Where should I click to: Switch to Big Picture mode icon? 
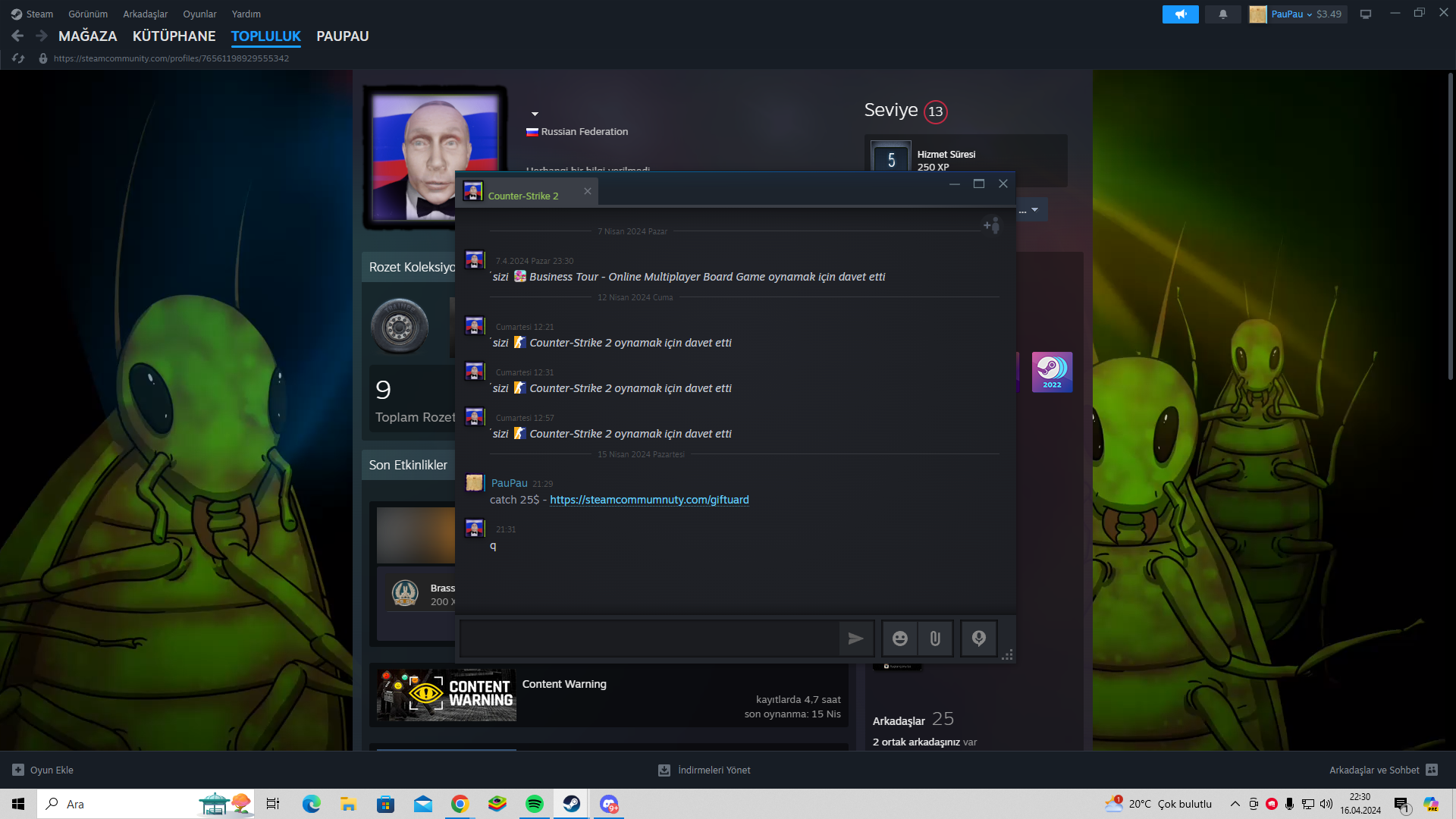coord(1366,14)
